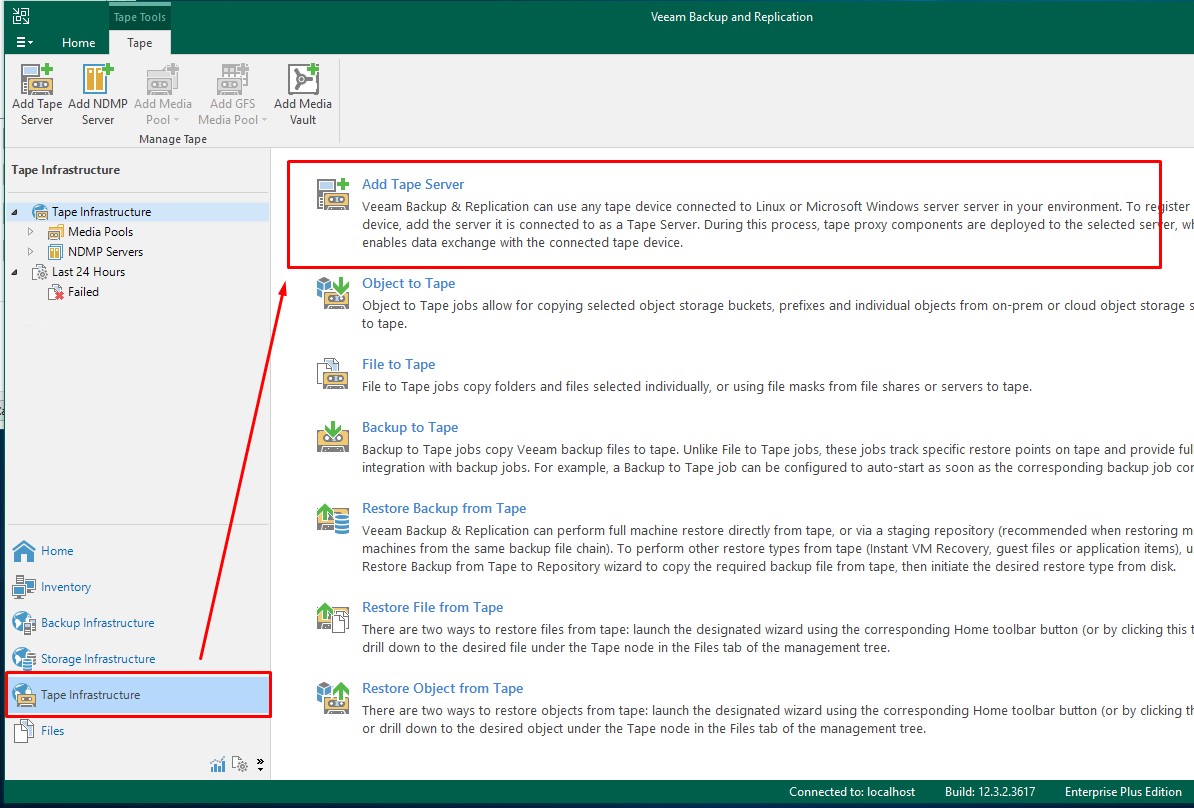
Task: Click Add Media Vault ribbon button
Action: click(x=302, y=95)
